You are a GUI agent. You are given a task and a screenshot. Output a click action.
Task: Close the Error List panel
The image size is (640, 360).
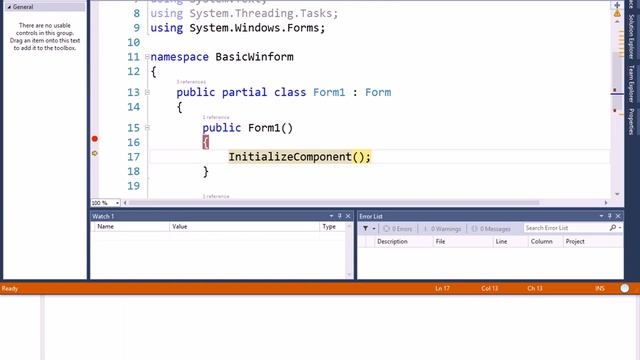point(618,216)
